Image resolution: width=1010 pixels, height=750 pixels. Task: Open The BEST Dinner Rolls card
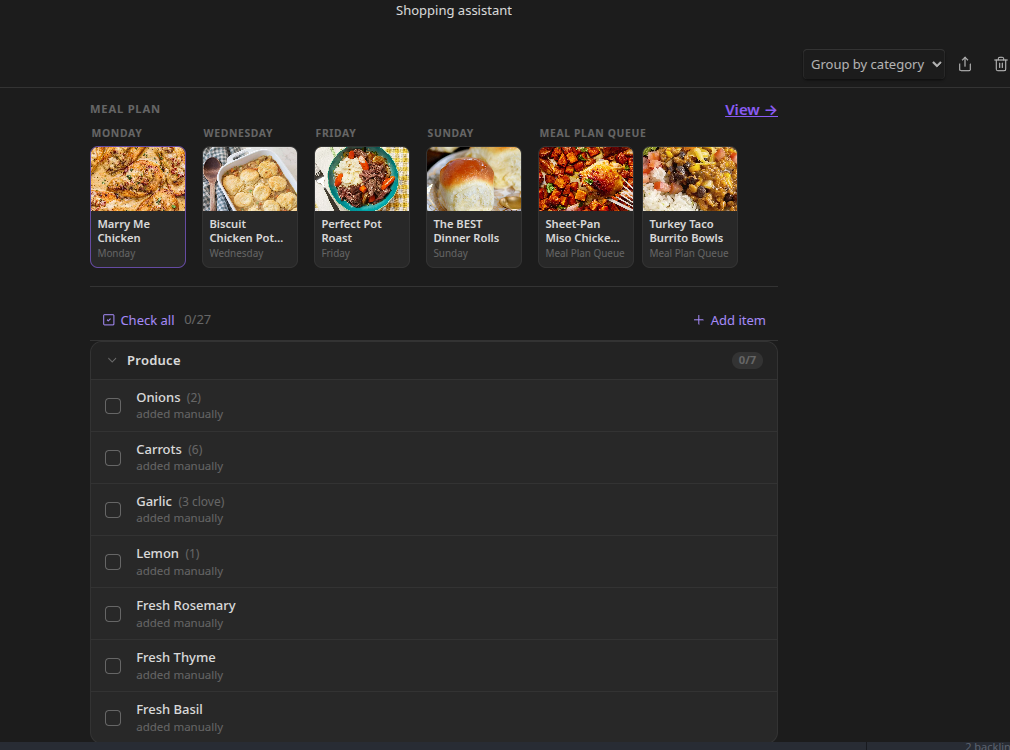pyautogui.click(x=474, y=207)
